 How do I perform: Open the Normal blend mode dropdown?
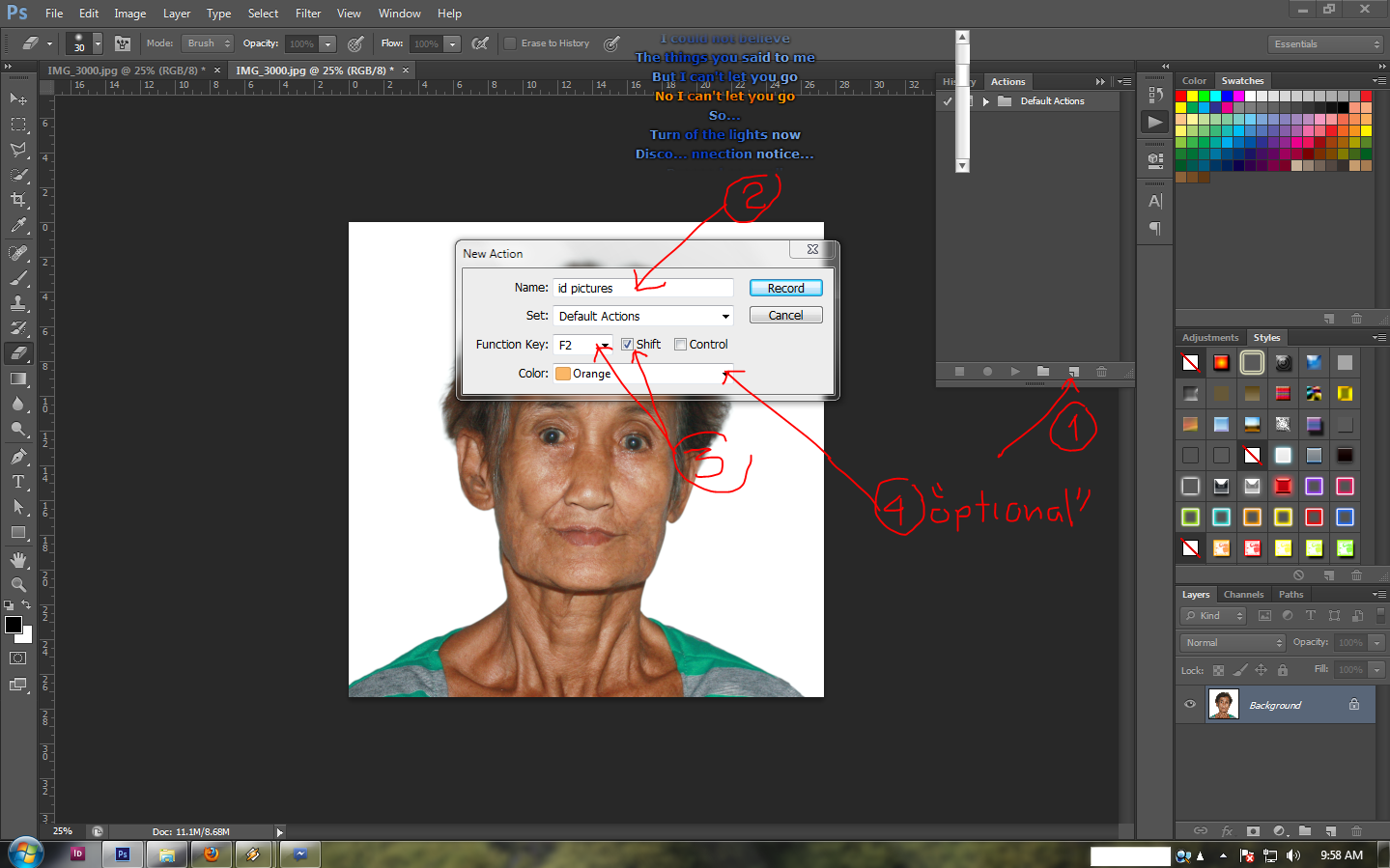tap(1233, 643)
